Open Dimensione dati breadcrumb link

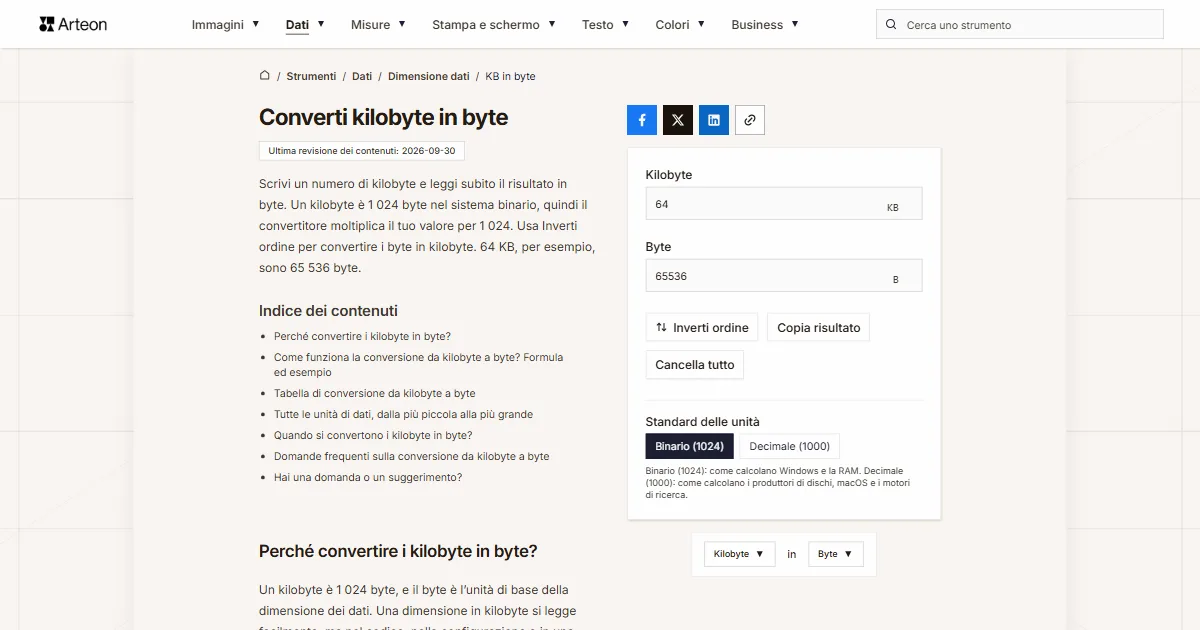[429, 76]
